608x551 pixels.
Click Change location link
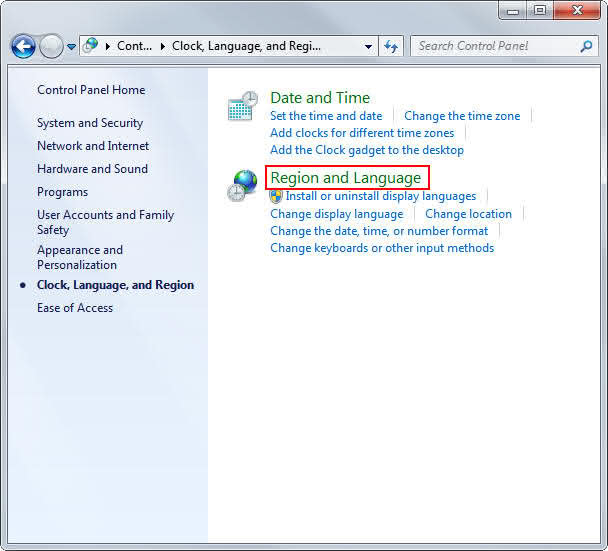468,214
